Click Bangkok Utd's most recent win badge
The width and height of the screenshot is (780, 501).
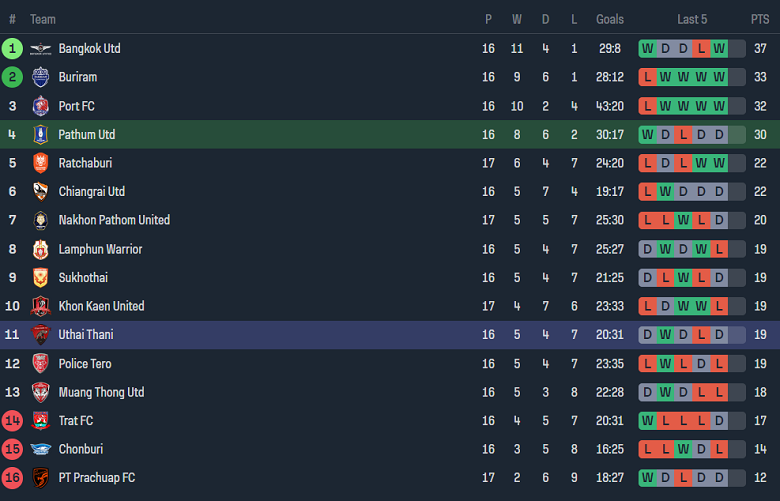pos(719,48)
